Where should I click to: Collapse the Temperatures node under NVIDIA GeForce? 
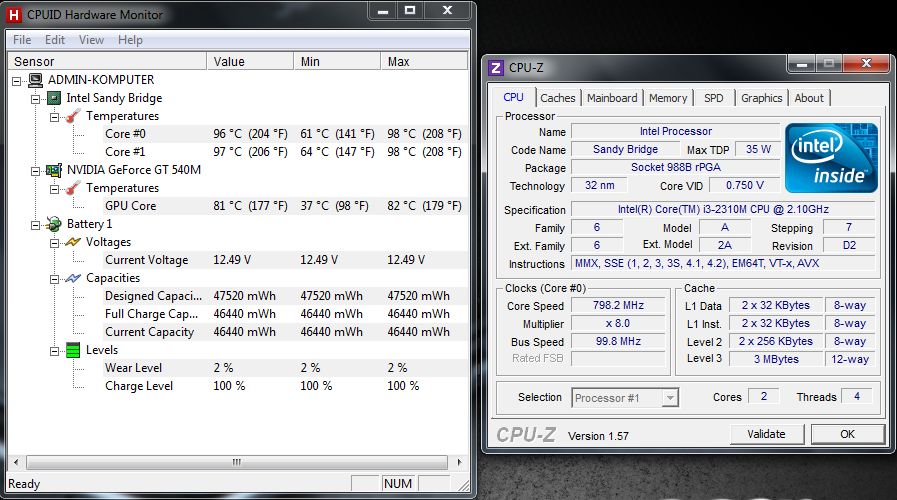[54, 189]
